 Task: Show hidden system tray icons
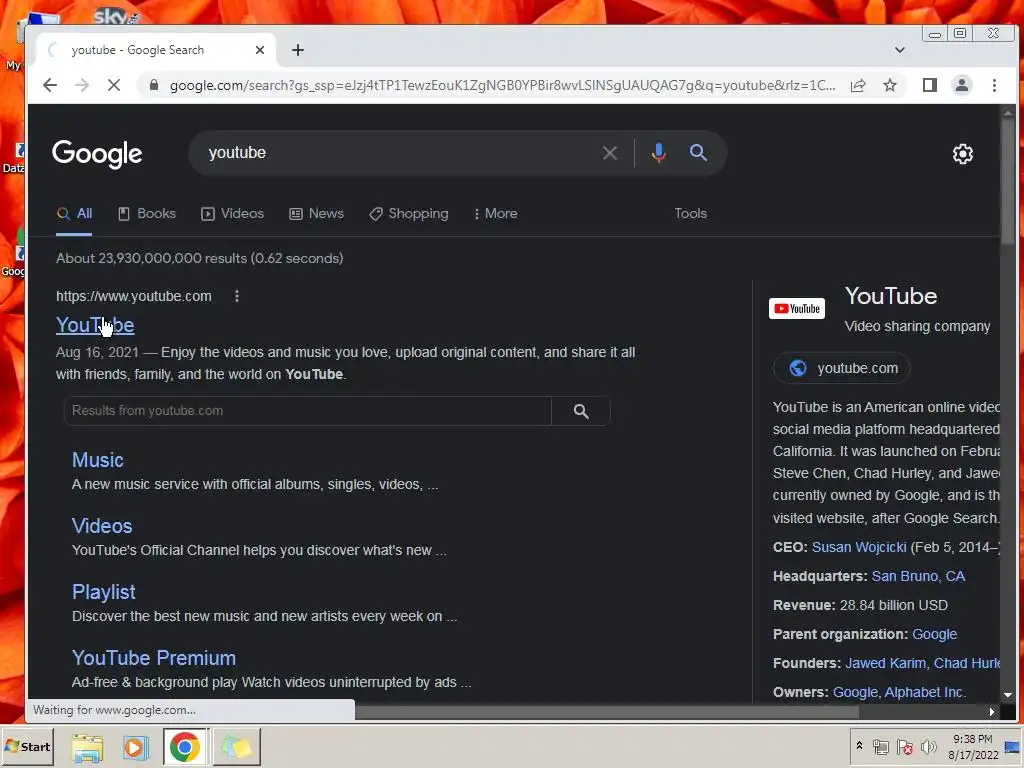coord(859,746)
